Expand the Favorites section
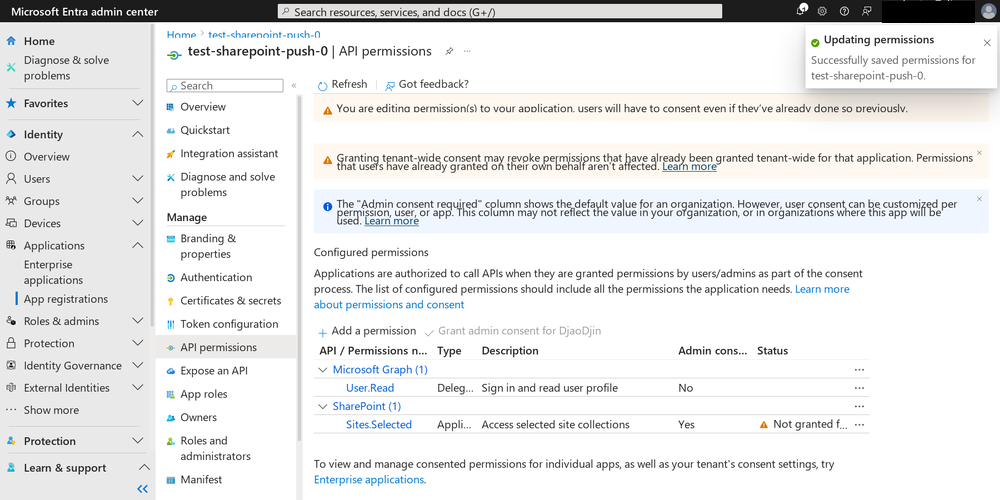 pos(138,103)
